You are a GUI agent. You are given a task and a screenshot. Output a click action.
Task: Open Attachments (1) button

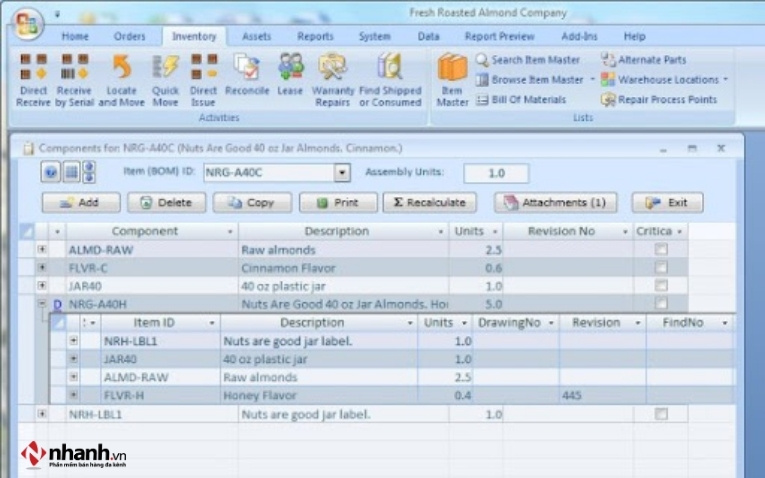coord(556,202)
